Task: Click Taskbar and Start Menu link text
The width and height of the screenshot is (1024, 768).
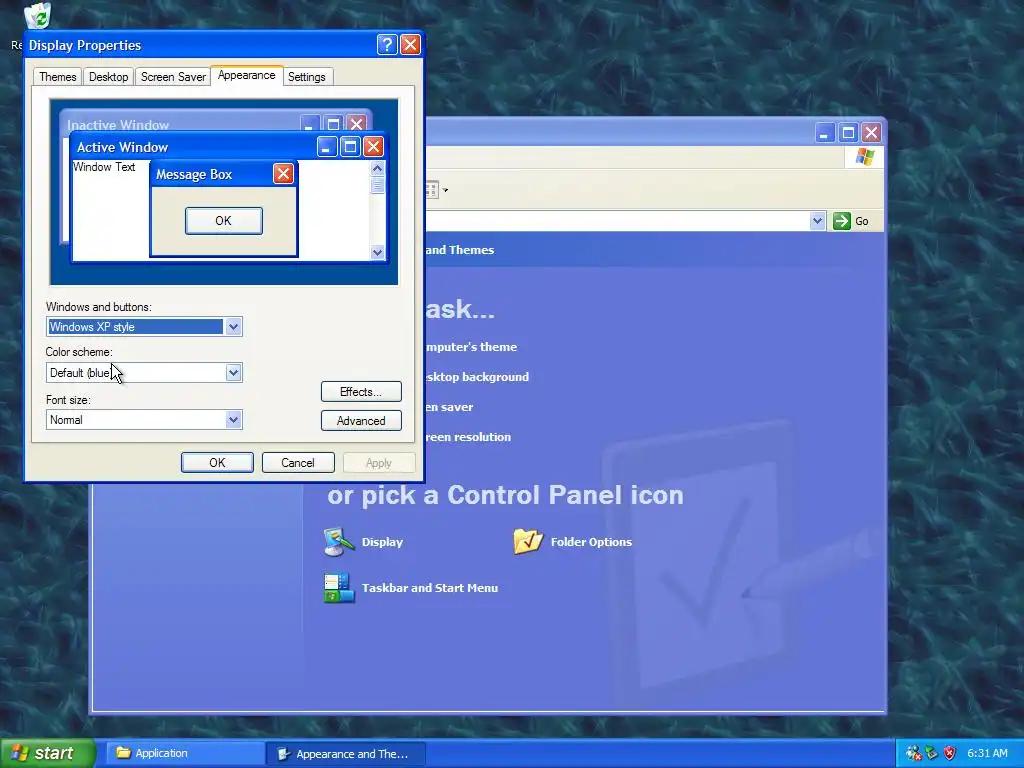Action: [x=430, y=588]
